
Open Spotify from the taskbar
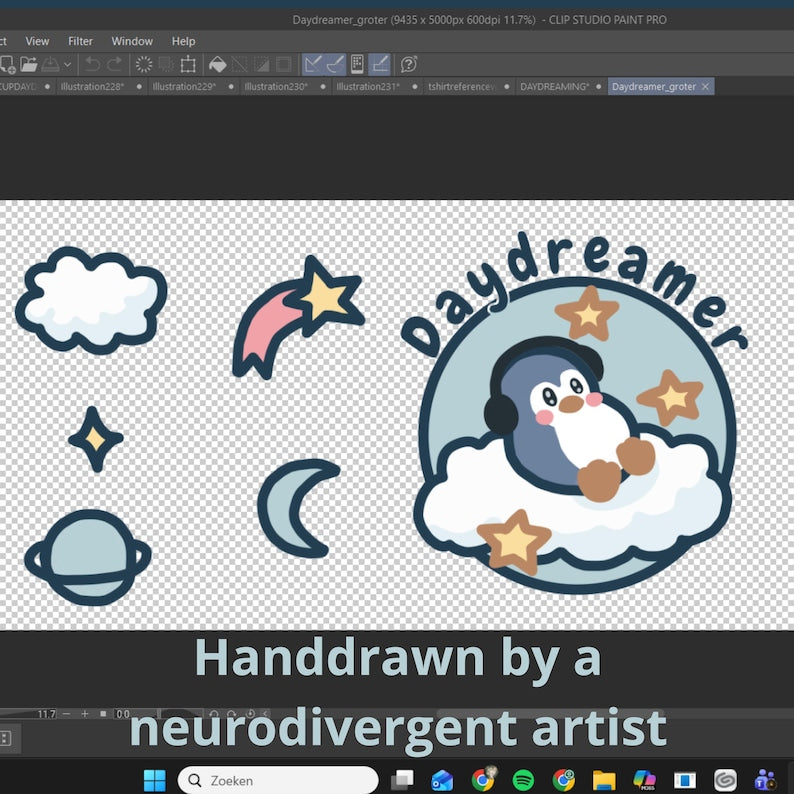523,780
